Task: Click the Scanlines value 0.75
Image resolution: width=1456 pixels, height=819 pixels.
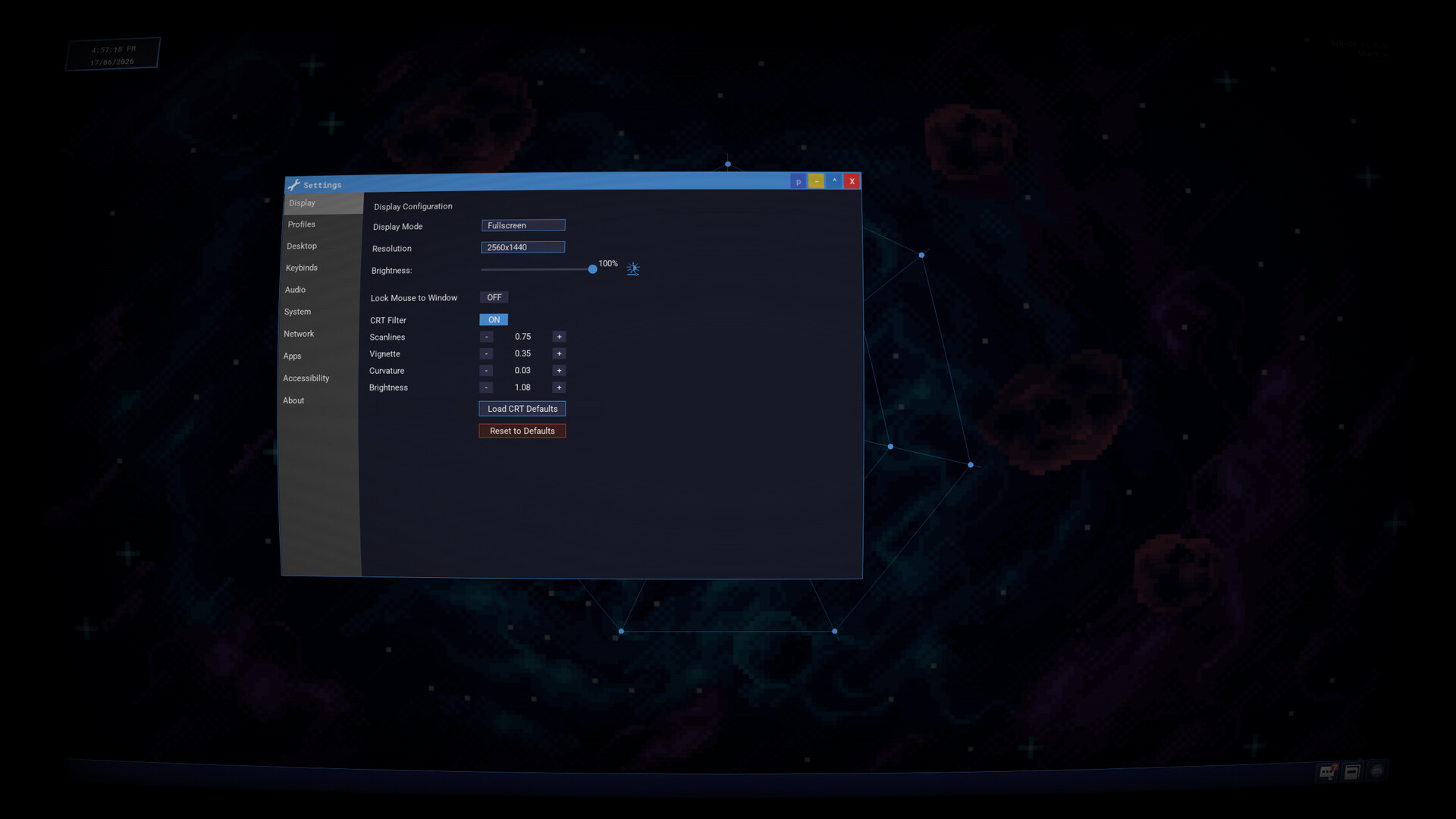Action: click(522, 337)
